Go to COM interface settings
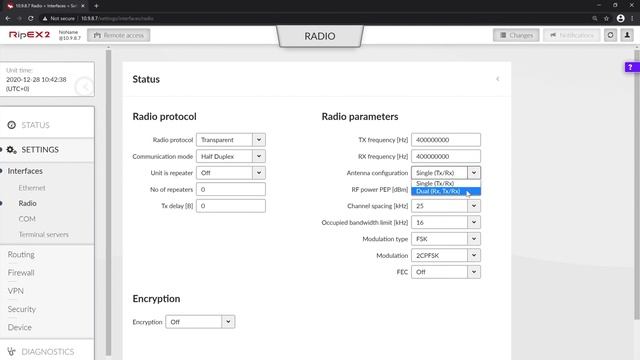Screen dimensions: 640x360 coord(27,219)
